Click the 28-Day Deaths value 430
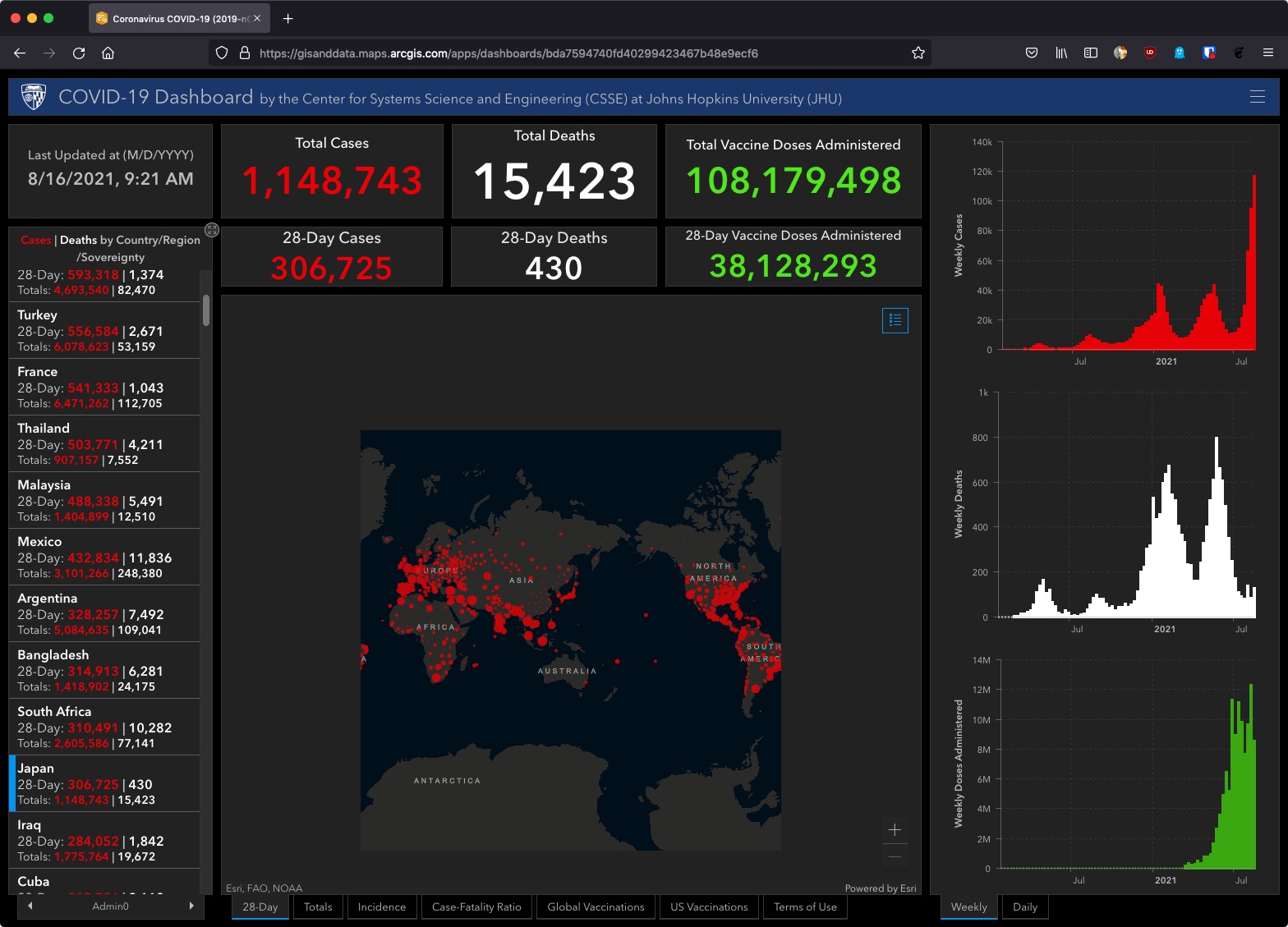This screenshot has height=927, width=1288. (x=554, y=268)
